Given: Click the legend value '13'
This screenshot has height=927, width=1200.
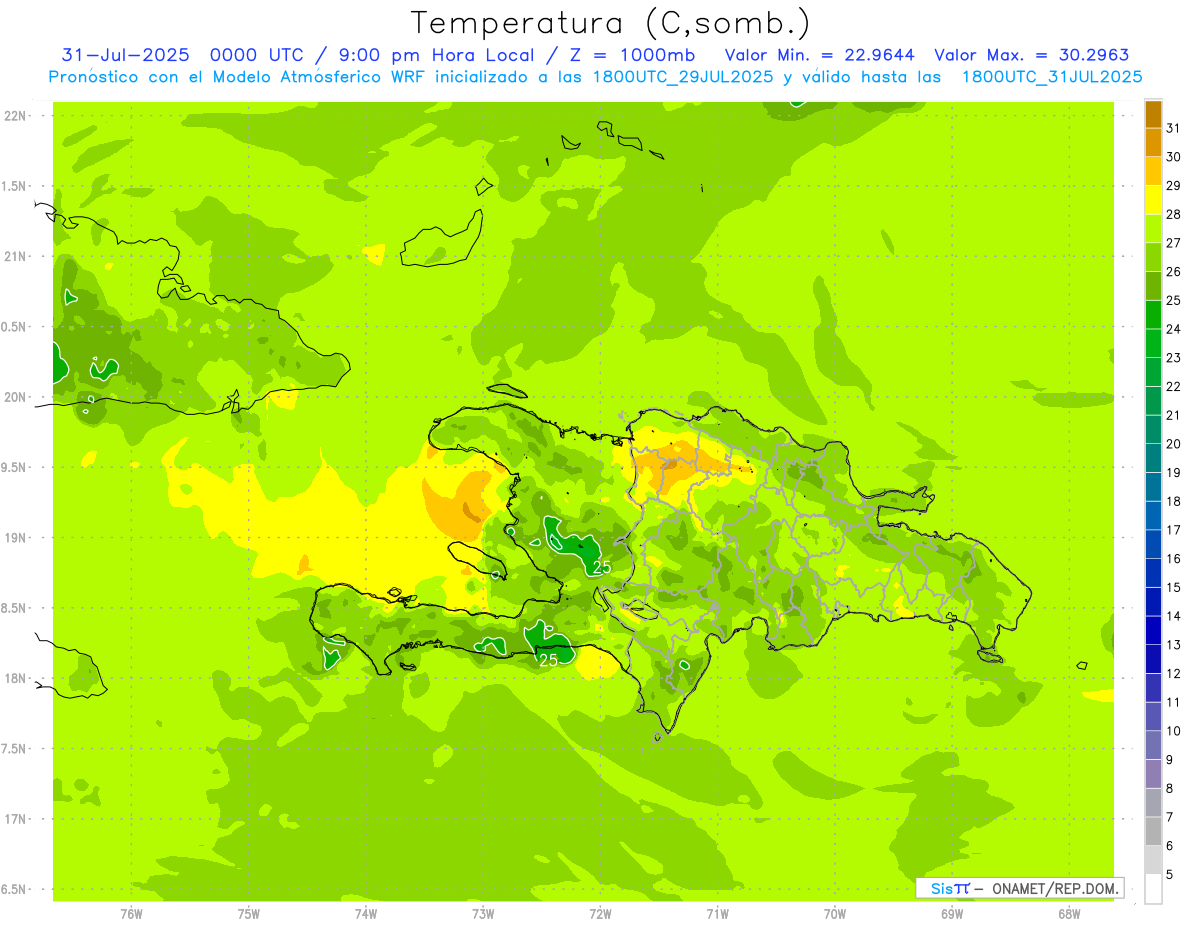Looking at the screenshot, I should (x=1174, y=645).
